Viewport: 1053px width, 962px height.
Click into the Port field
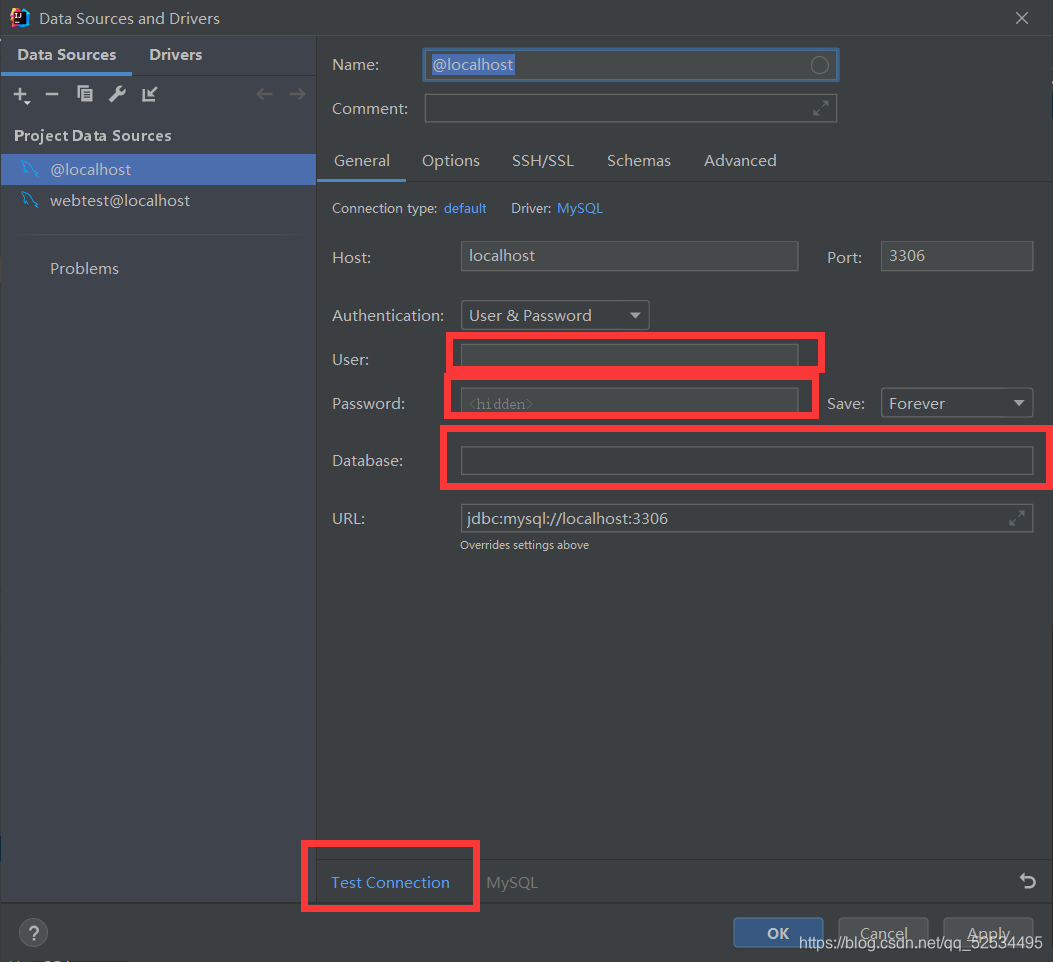click(957, 256)
